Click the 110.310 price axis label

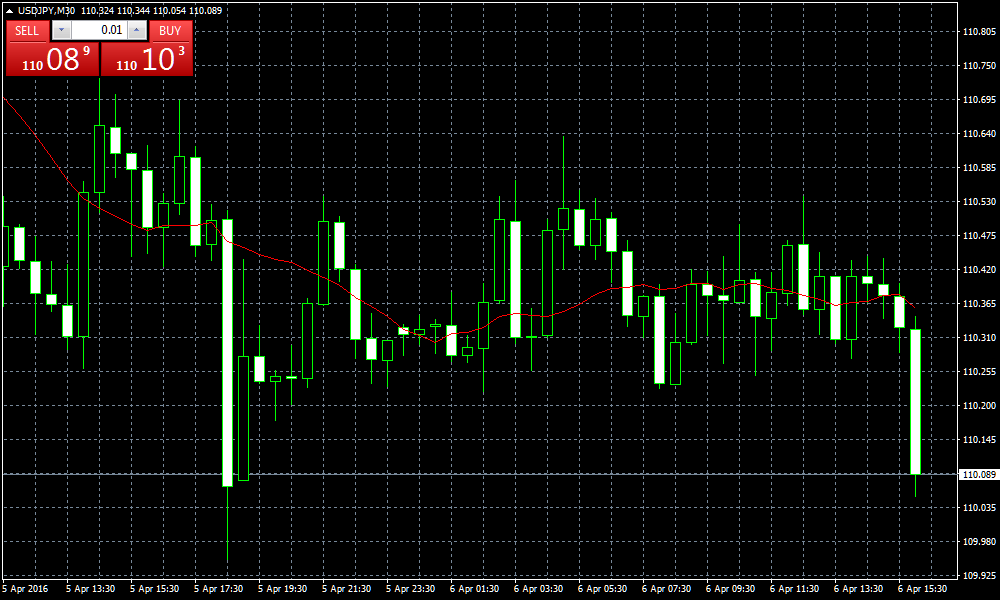pyautogui.click(x=979, y=337)
